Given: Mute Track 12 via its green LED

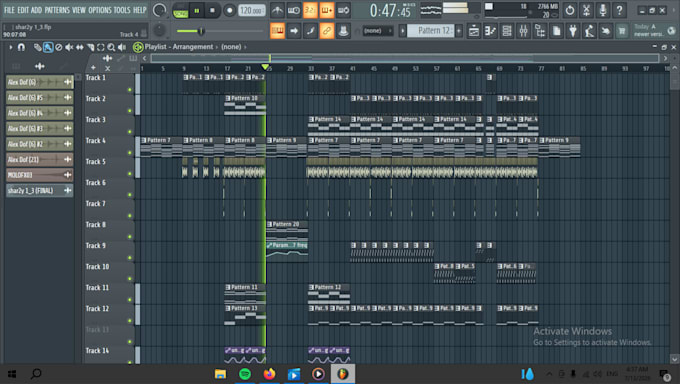Looking at the screenshot, I should (x=130, y=321).
